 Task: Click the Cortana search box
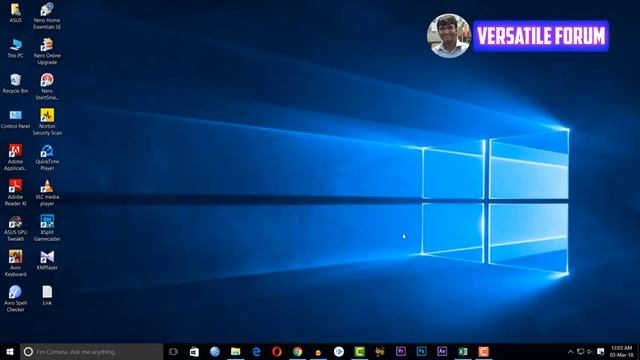[91, 351]
